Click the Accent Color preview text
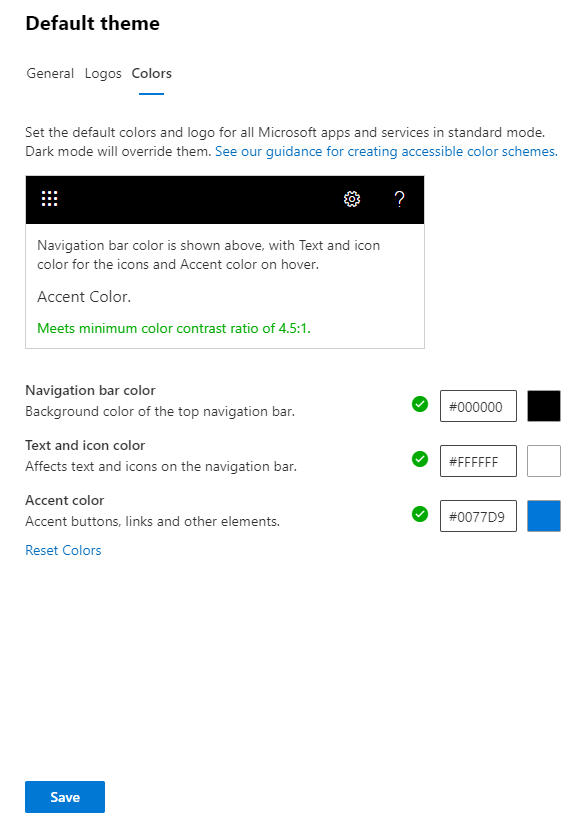The width and height of the screenshot is (572, 823). click(x=84, y=297)
